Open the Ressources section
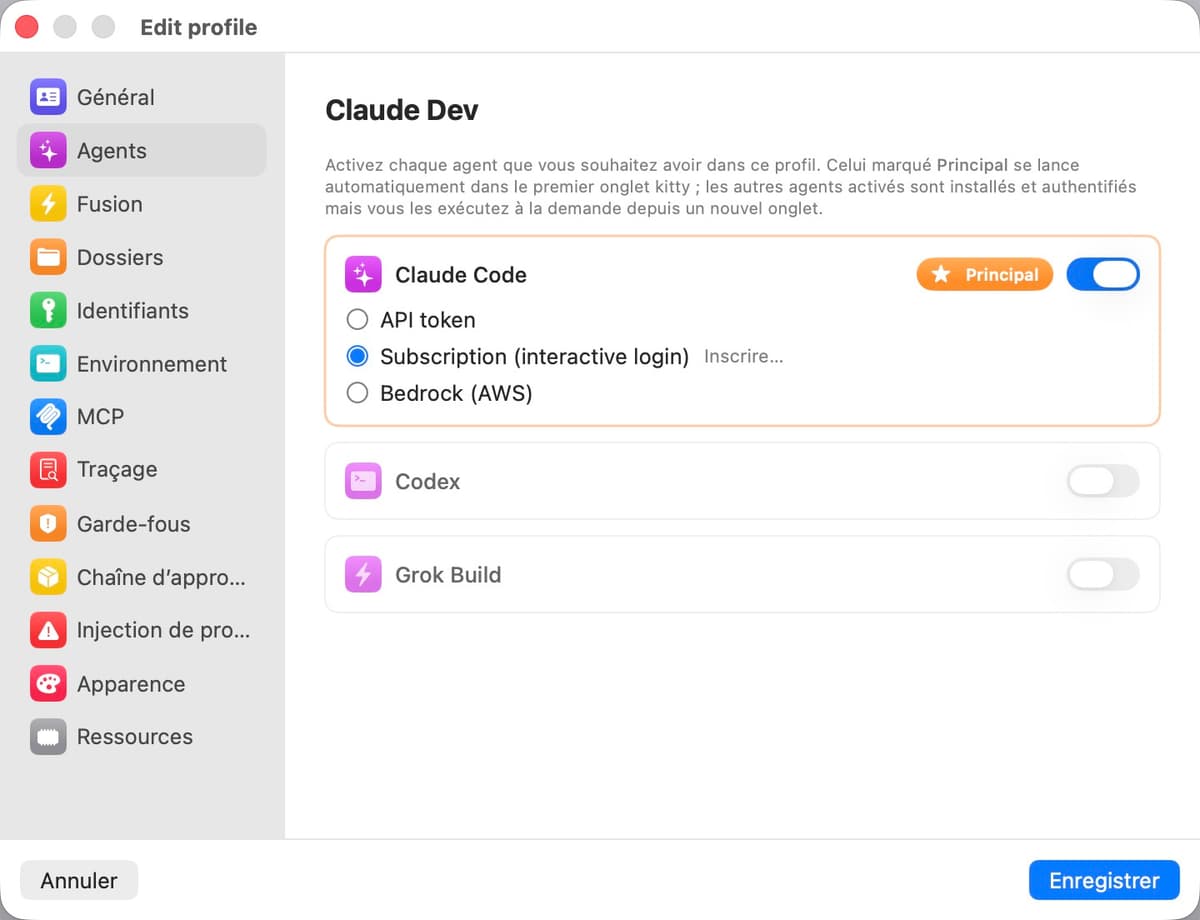This screenshot has width=1200, height=920. [142, 737]
